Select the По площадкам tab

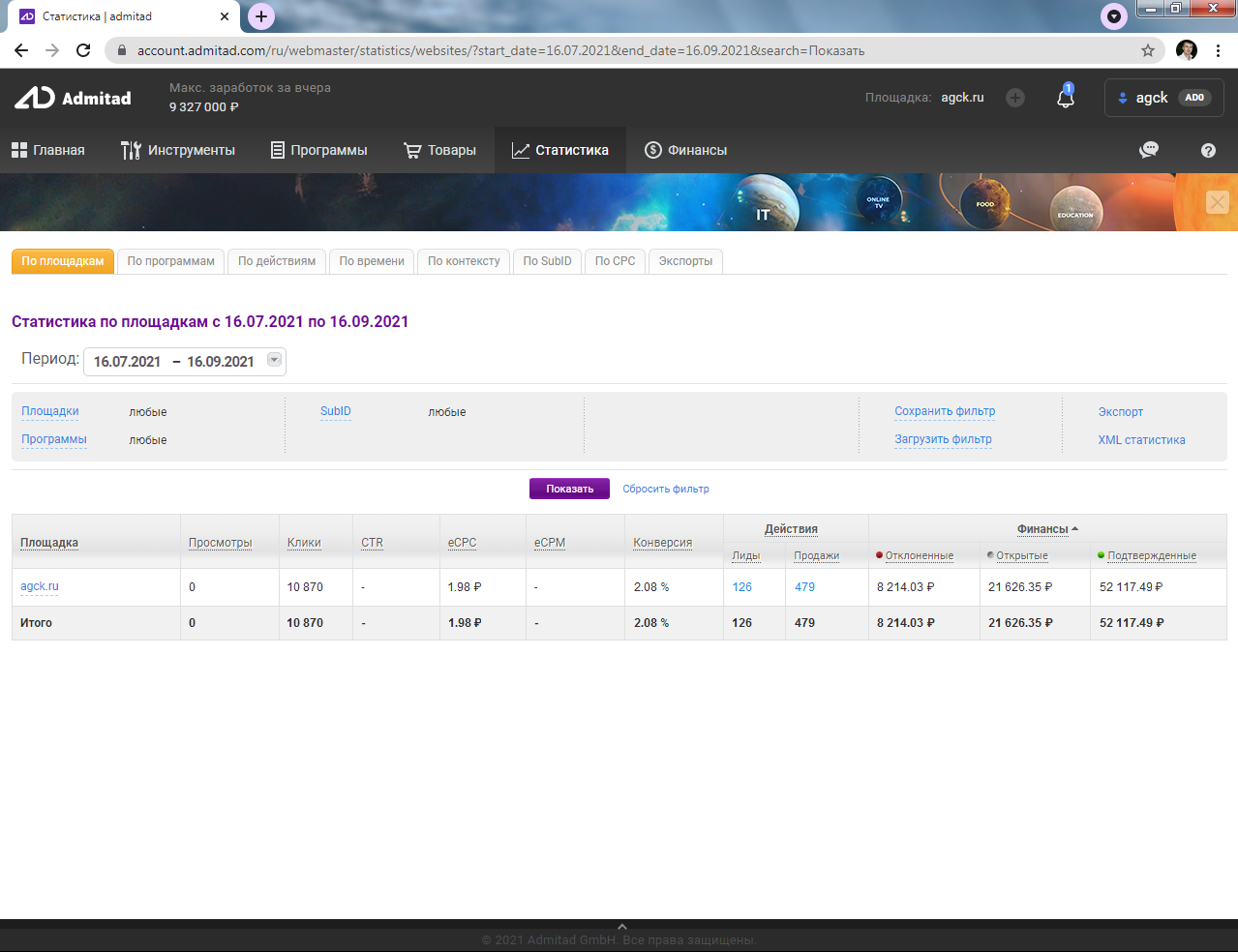pyautogui.click(x=63, y=261)
